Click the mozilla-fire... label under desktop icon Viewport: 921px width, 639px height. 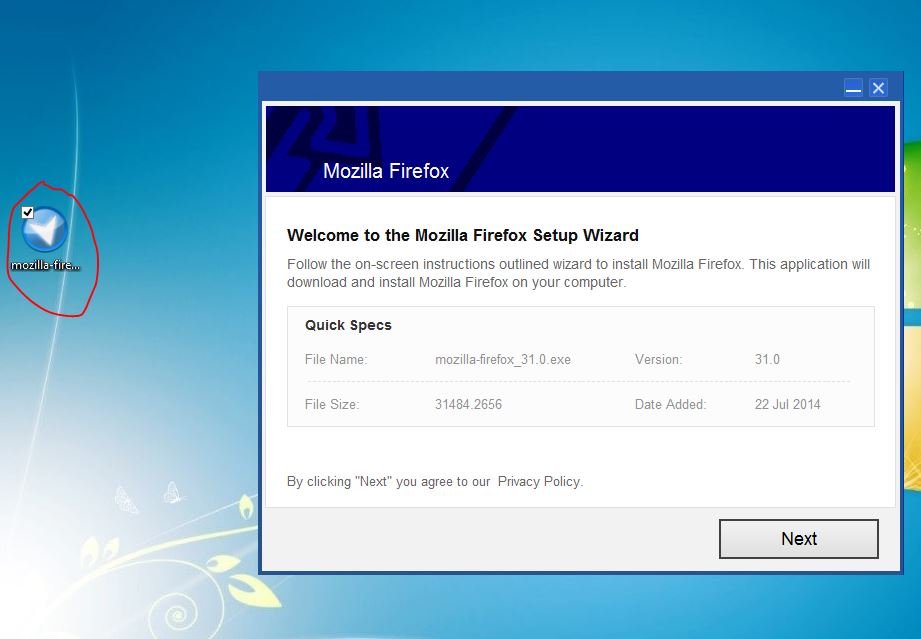[x=45, y=265]
